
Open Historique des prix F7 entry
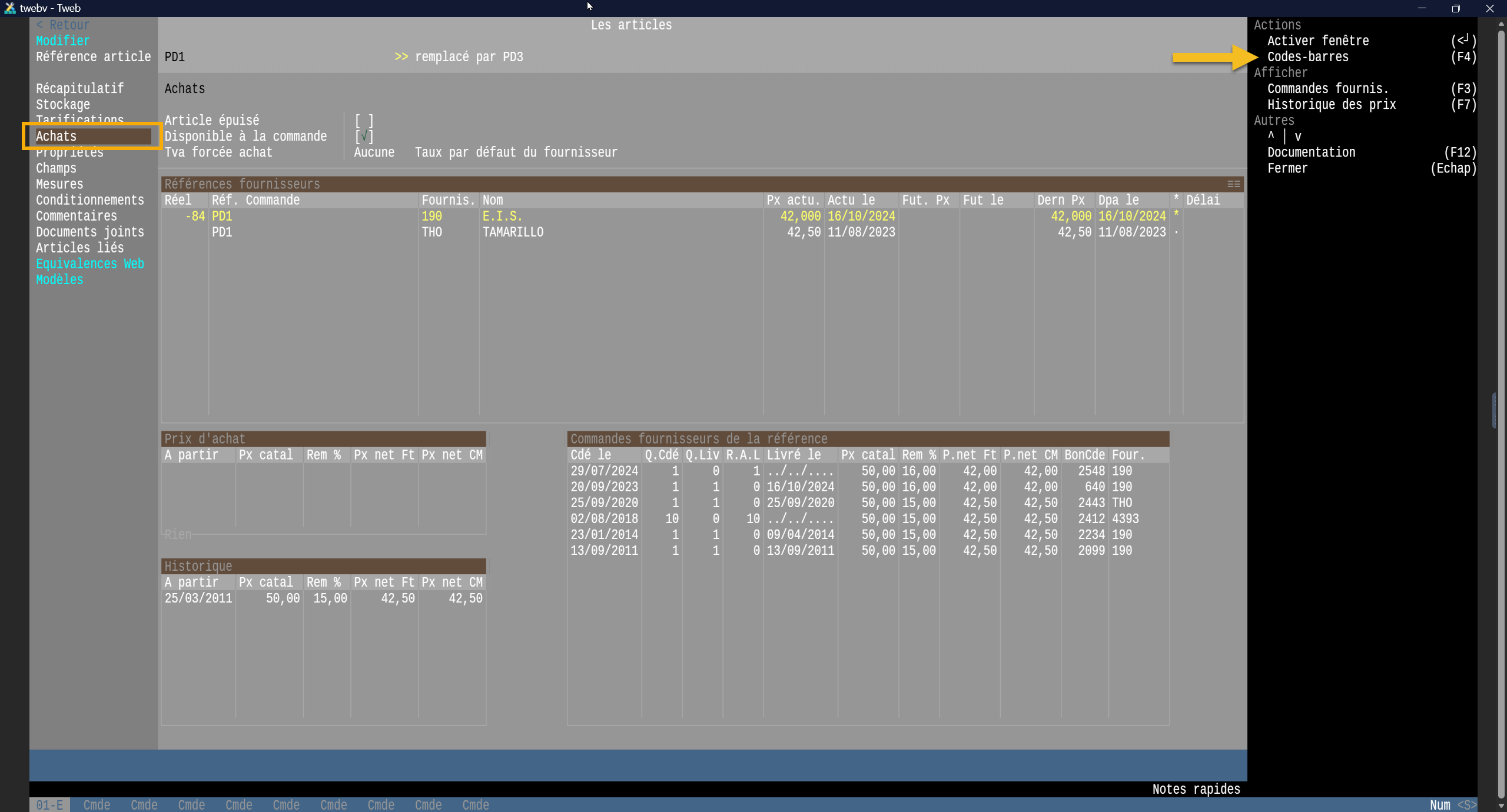(x=1331, y=105)
